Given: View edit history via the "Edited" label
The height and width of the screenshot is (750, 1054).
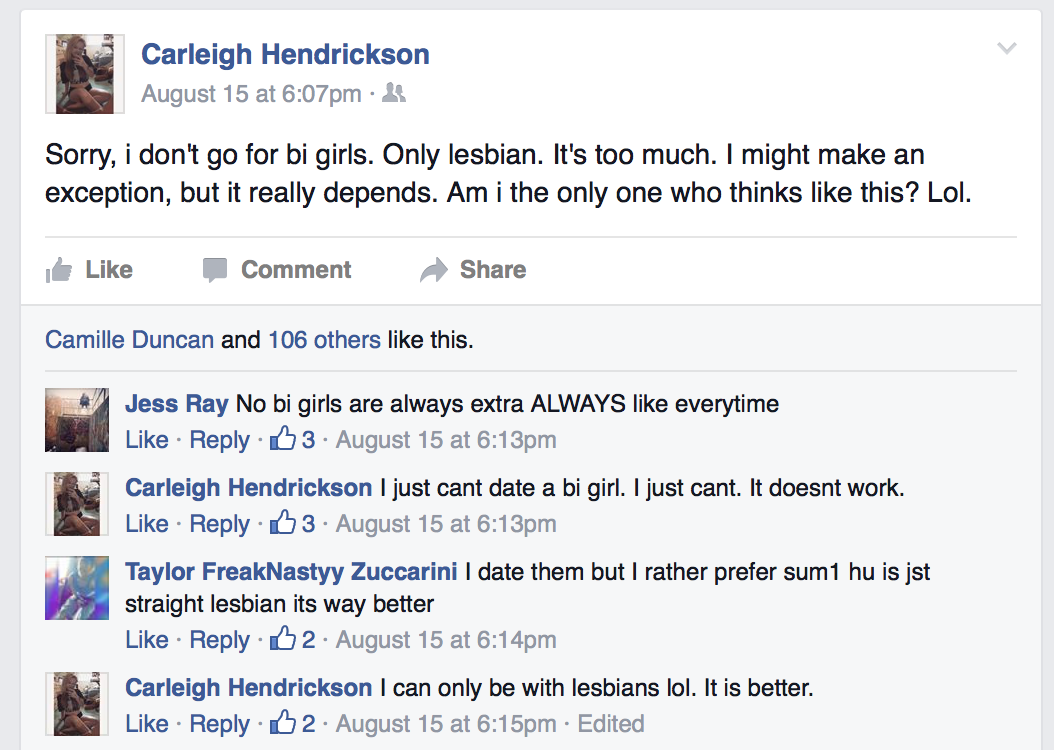Looking at the screenshot, I should (x=610, y=724).
